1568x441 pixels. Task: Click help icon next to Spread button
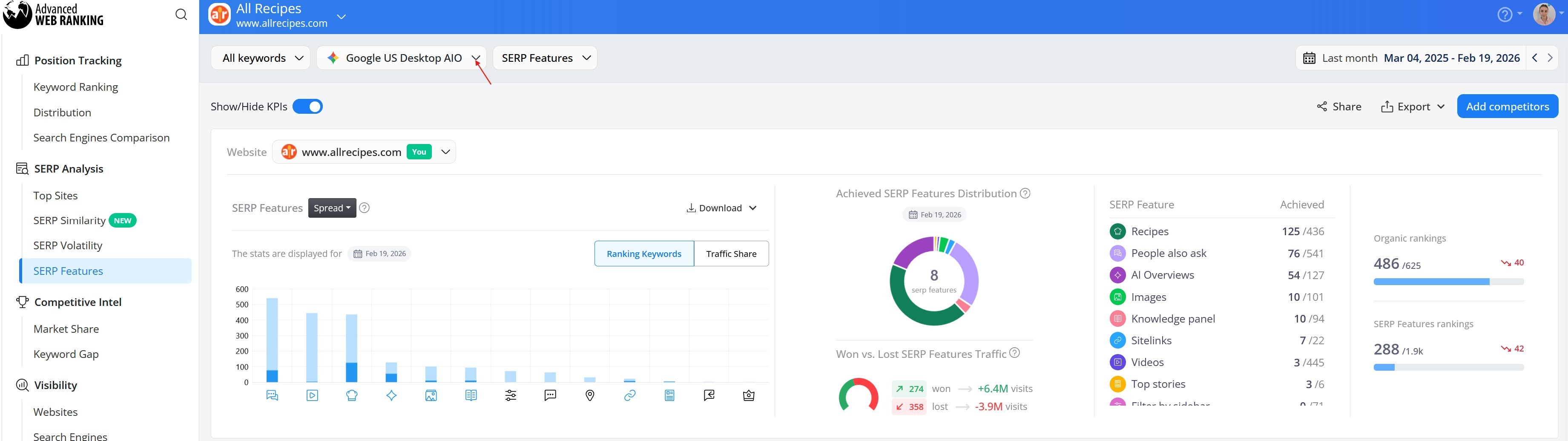(x=364, y=208)
